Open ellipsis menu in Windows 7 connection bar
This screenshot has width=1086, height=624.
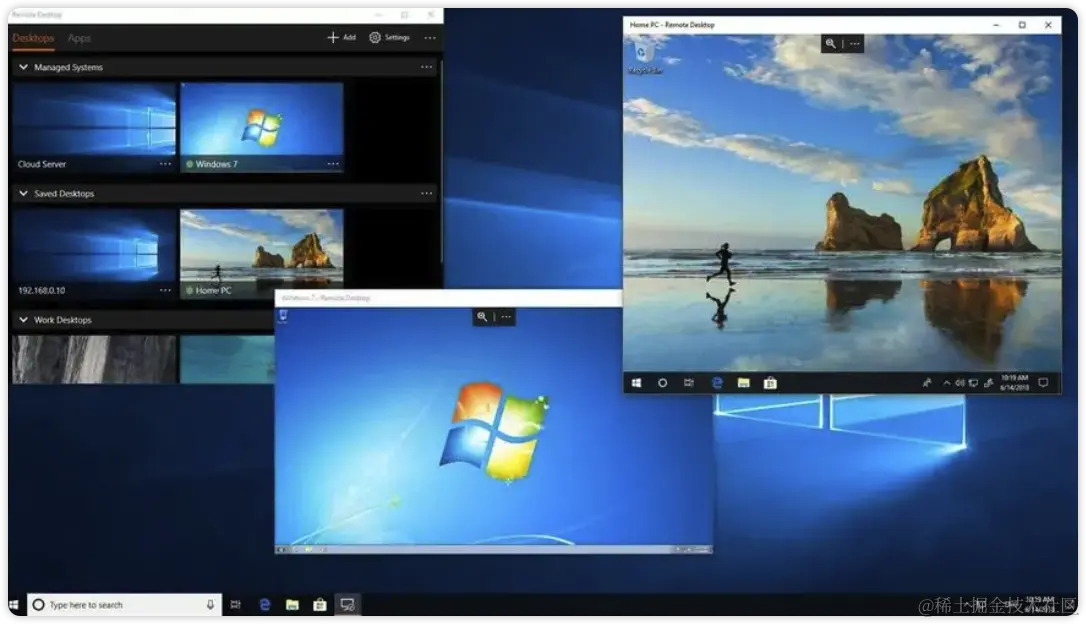tap(506, 317)
